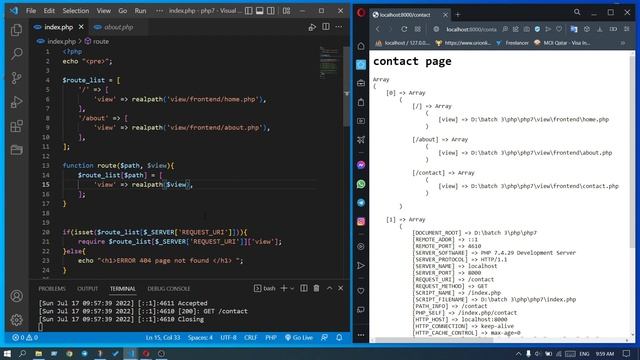The image size is (640, 360).
Task: Search tabs in Opera title bar
Action: [x=577, y=12]
